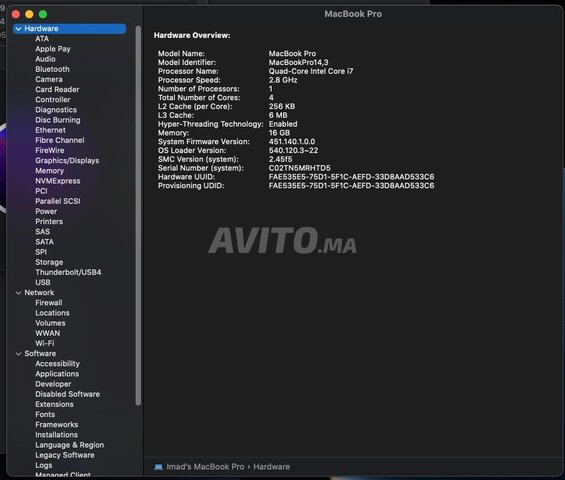565x480 pixels.
Task: Click the Hardware UUID value
Action: 351,177
